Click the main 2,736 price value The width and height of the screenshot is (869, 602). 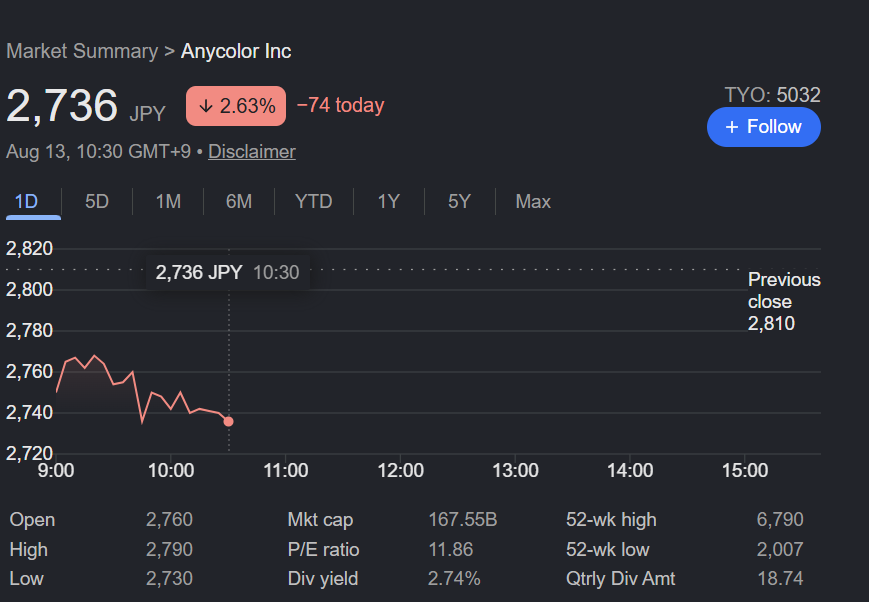pyautogui.click(x=62, y=105)
